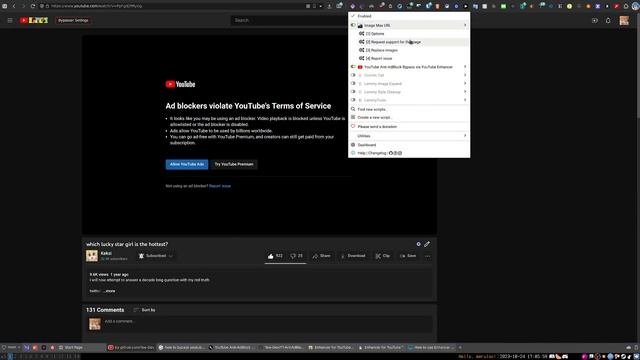Viewport: 640px width, 360px height.
Task: Switch to the How to use Enhancer tab
Action: coord(431,348)
